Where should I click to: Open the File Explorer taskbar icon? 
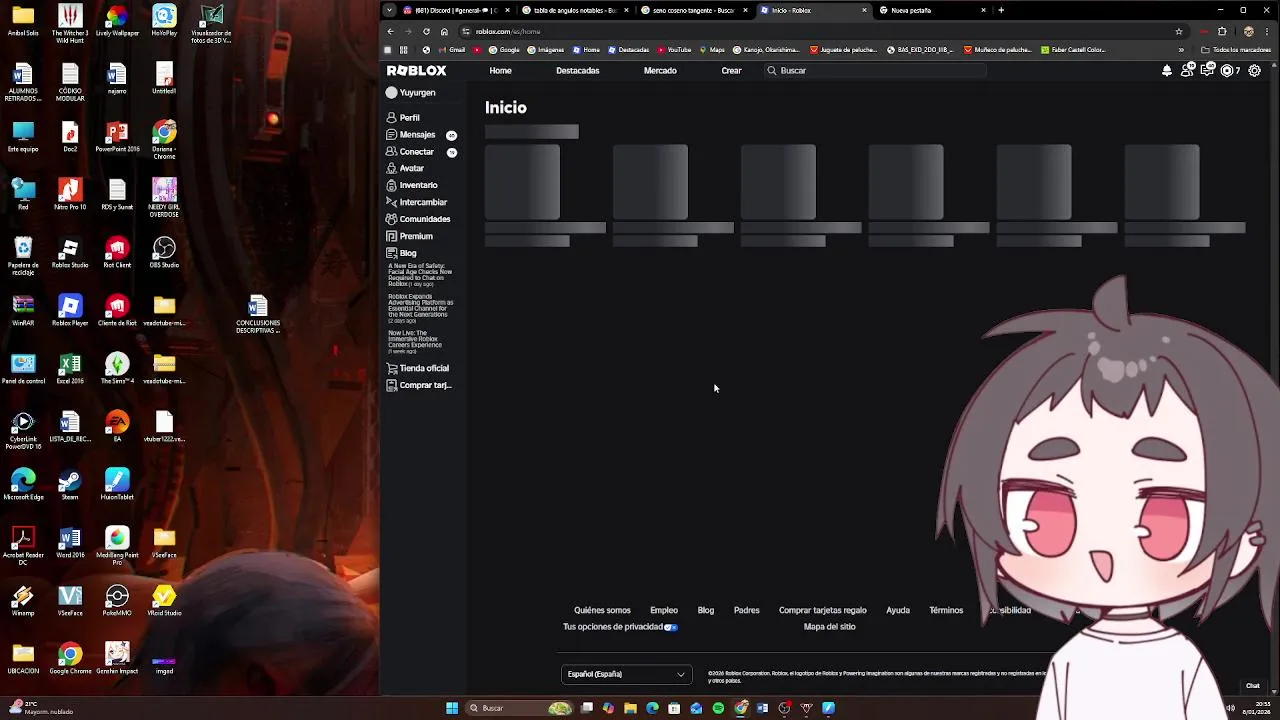point(630,708)
